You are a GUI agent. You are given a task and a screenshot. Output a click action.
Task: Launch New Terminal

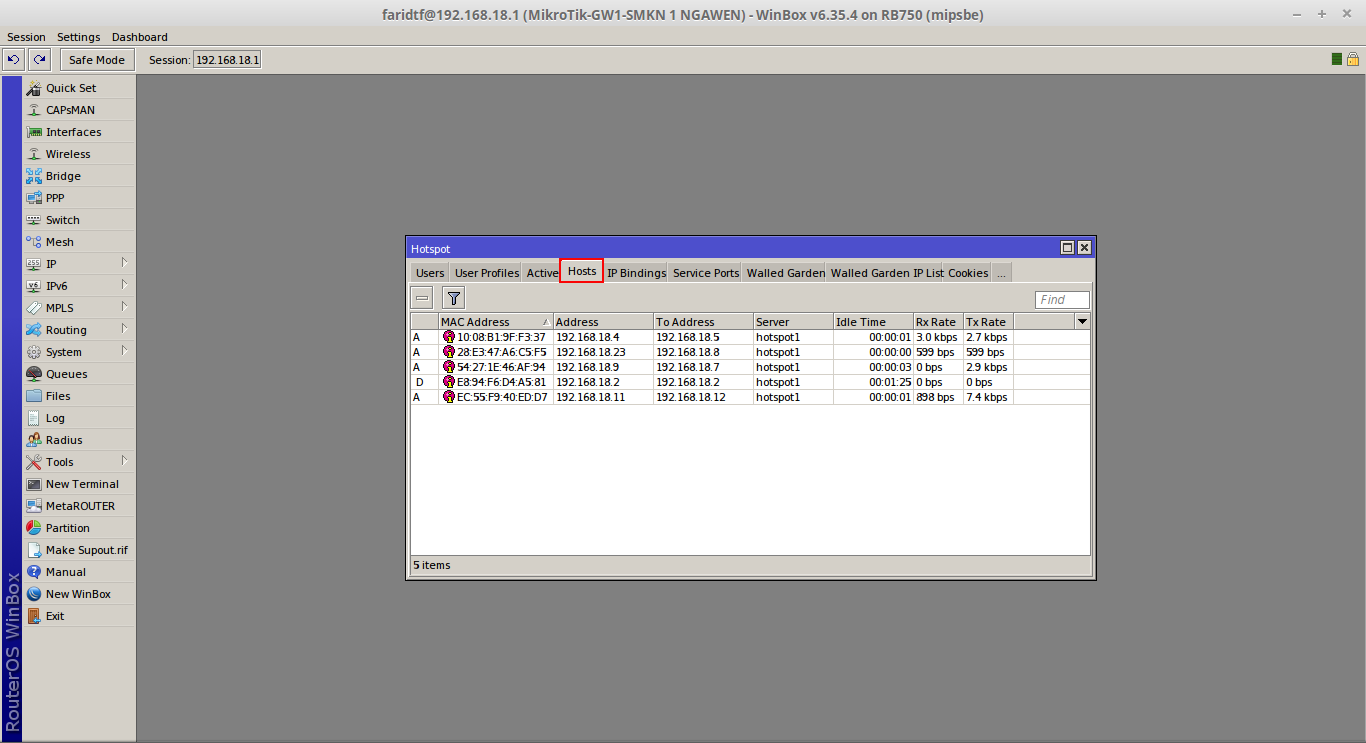[79, 484]
